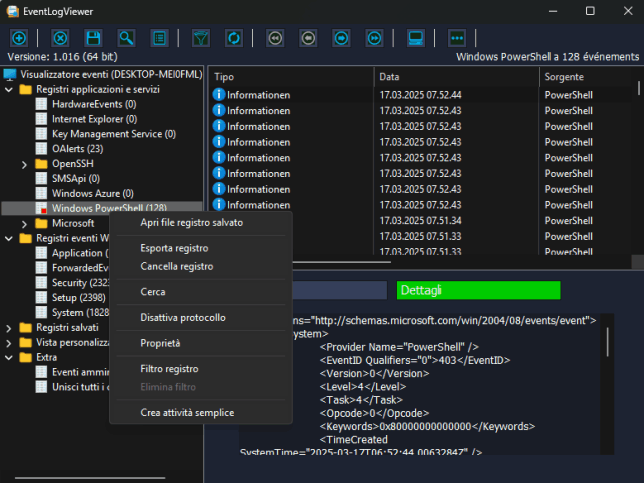644x483 pixels.
Task: Click the three-dots more options icon
Action: 457,38
